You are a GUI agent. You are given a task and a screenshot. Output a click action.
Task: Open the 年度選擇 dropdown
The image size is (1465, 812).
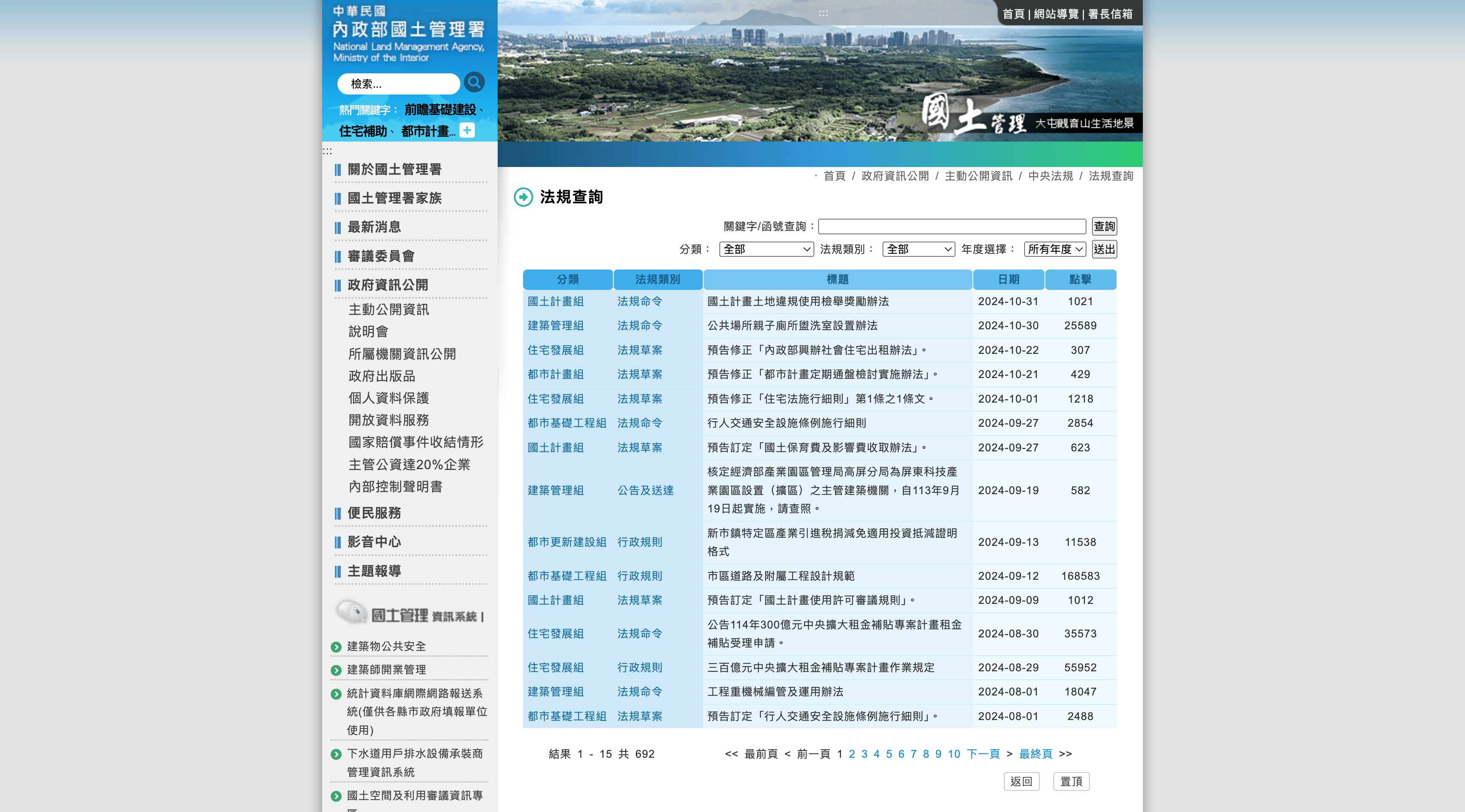[x=1054, y=249]
